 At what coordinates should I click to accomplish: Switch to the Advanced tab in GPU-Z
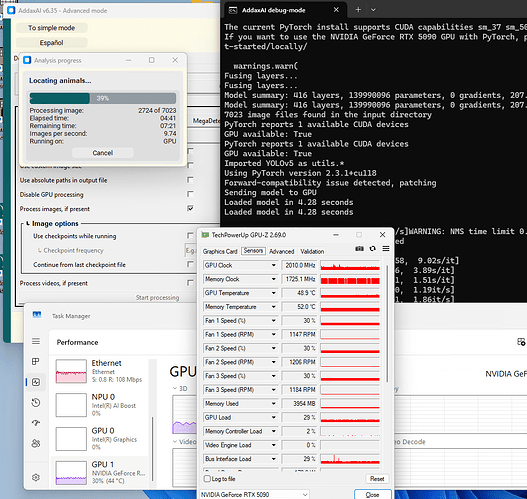(282, 251)
